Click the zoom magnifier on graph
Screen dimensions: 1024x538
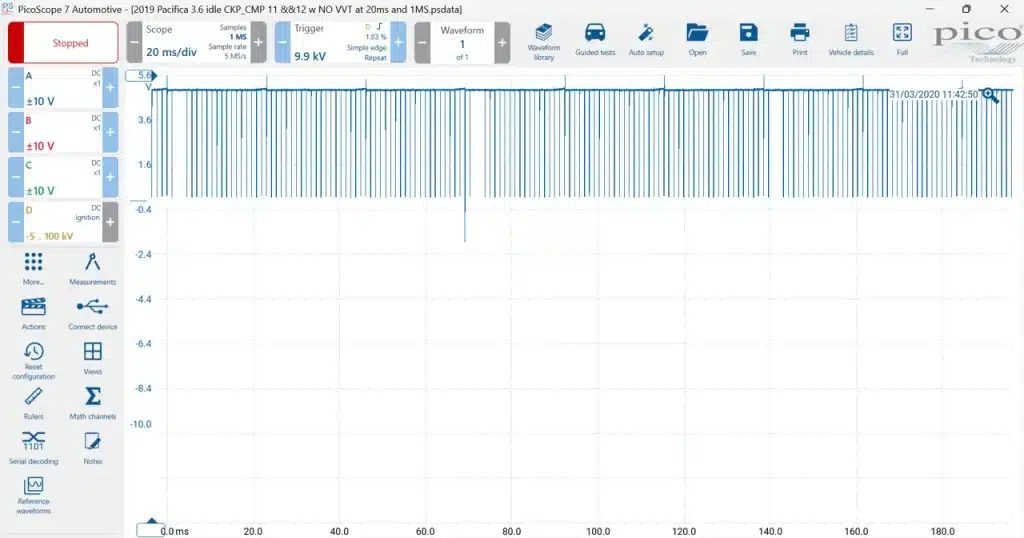tap(991, 96)
